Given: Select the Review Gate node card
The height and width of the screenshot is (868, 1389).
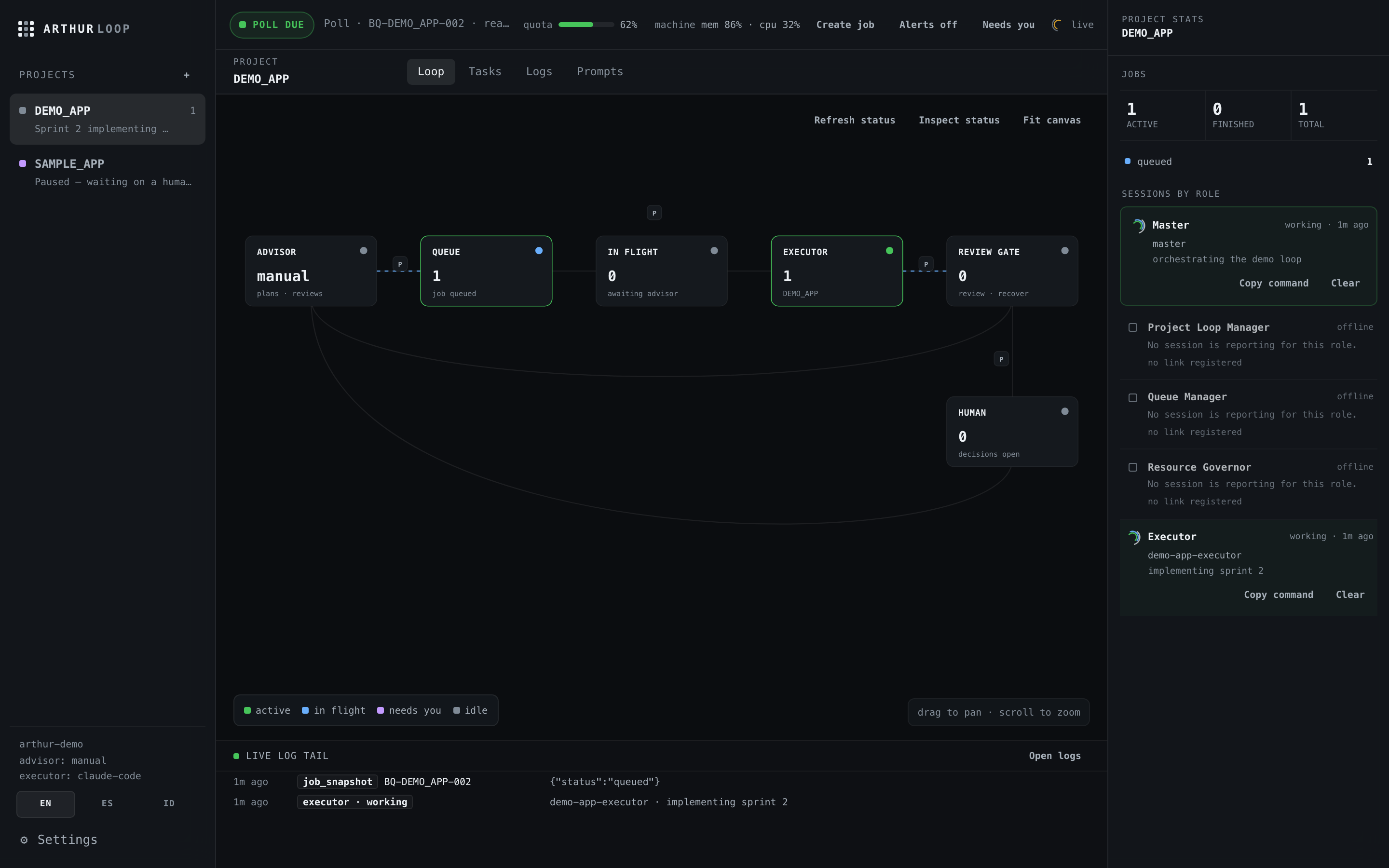Looking at the screenshot, I should tap(1012, 271).
